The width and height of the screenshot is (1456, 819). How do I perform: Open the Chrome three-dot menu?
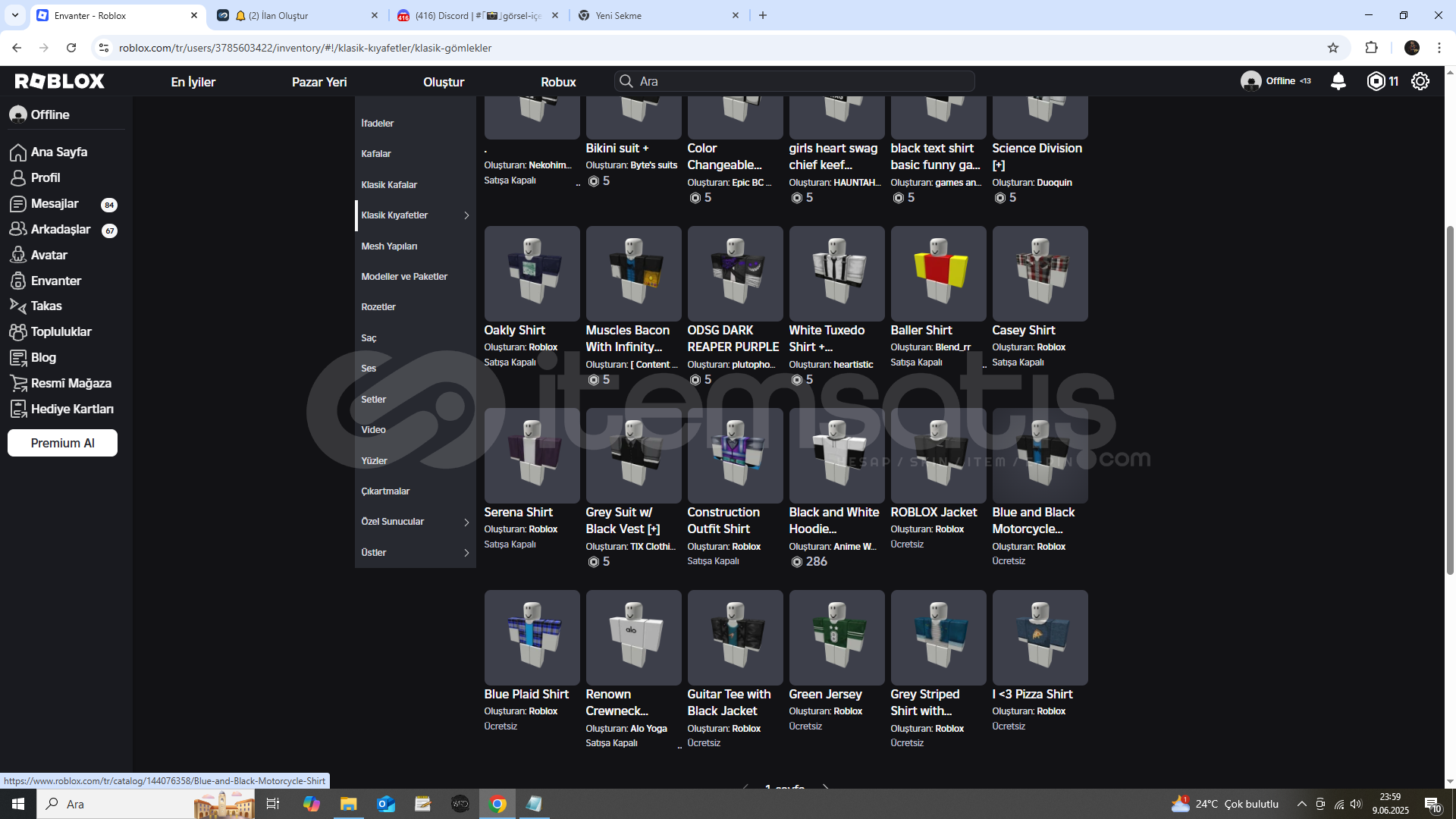coord(1439,48)
